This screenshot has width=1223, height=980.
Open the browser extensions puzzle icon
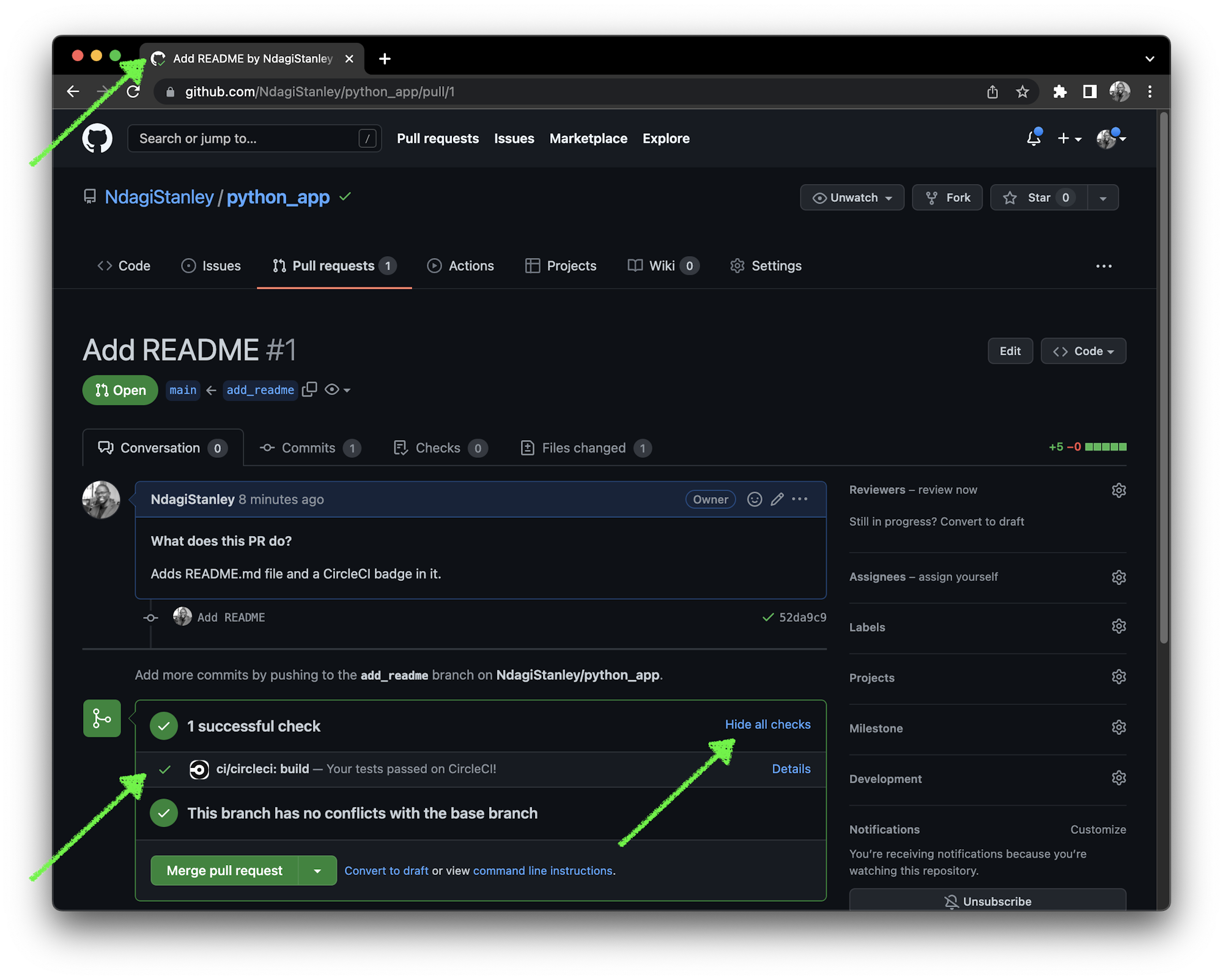[1060, 92]
